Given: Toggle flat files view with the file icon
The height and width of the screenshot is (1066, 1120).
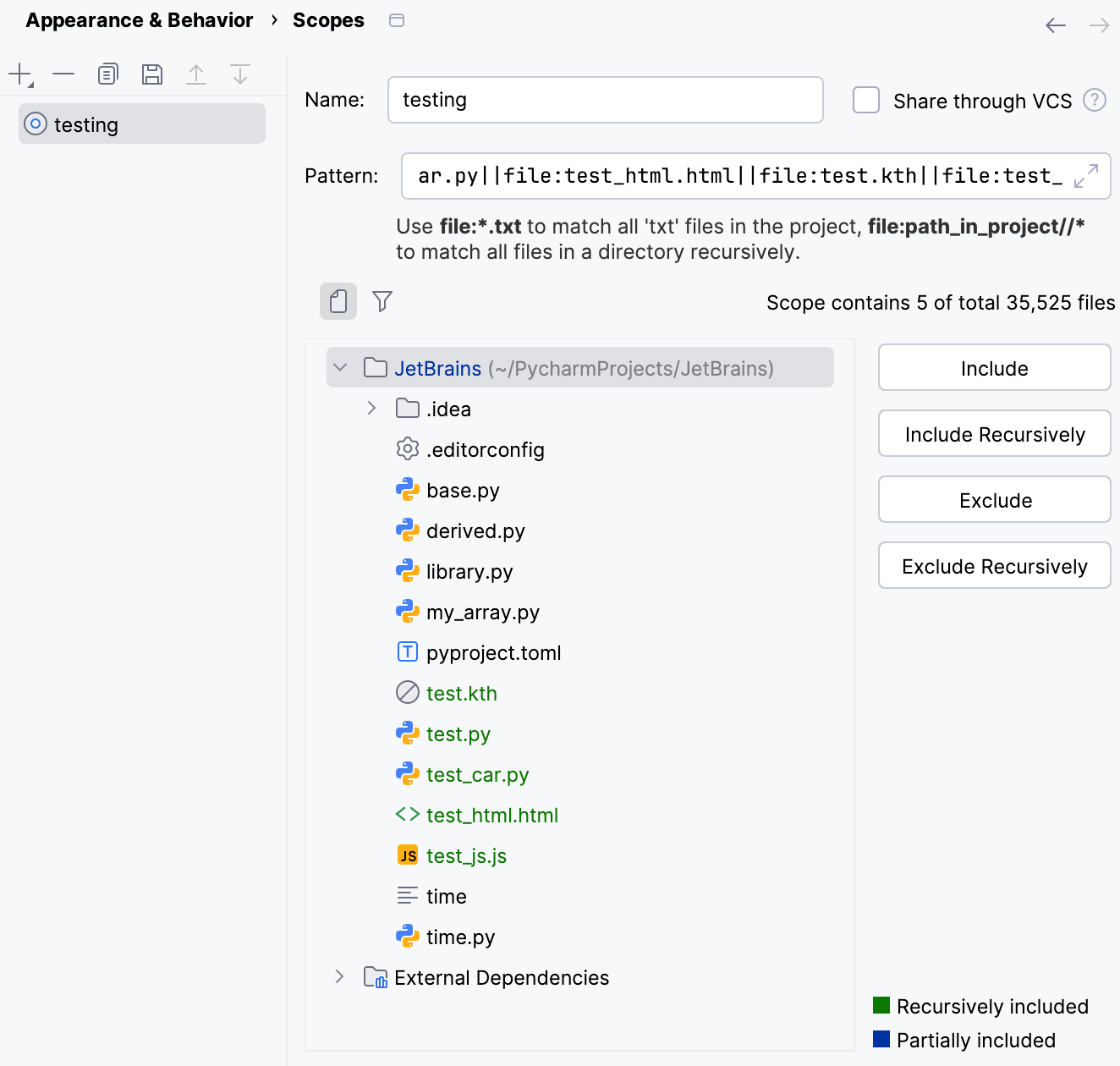Looking at the screenshot, I should 338,301.
